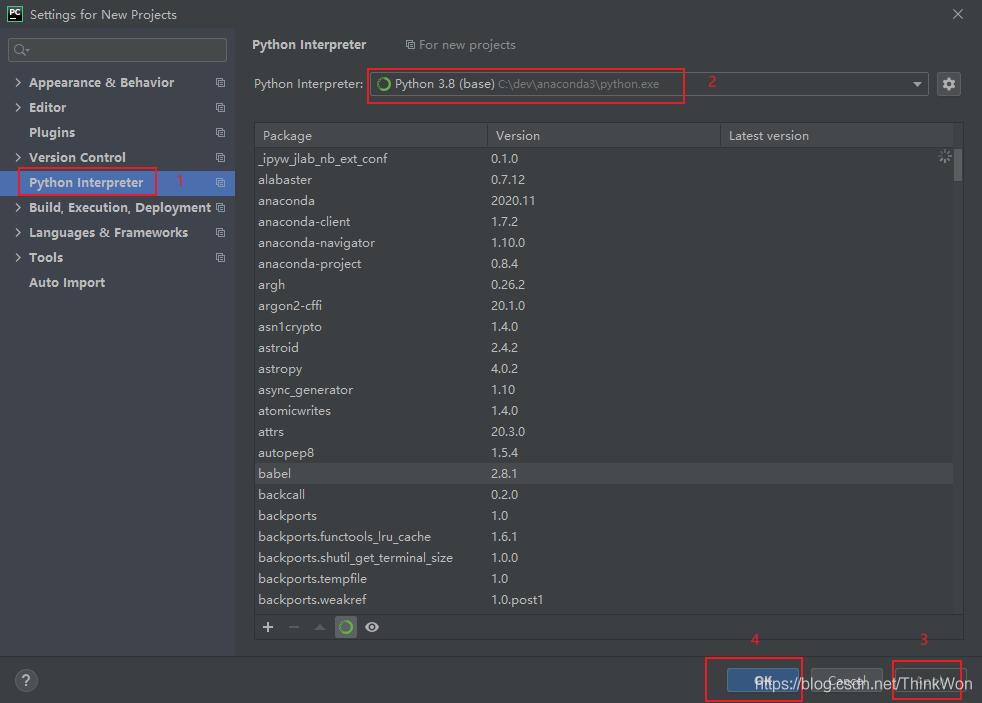Open interpreter settings gear icon
982x703 pixels.
(949, 84)
